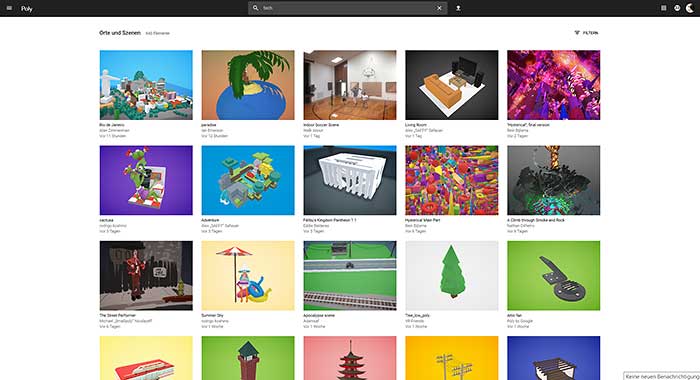Open the Apocalypse scene thumbnail
This screenshot has width=700, height=380.
350,276
